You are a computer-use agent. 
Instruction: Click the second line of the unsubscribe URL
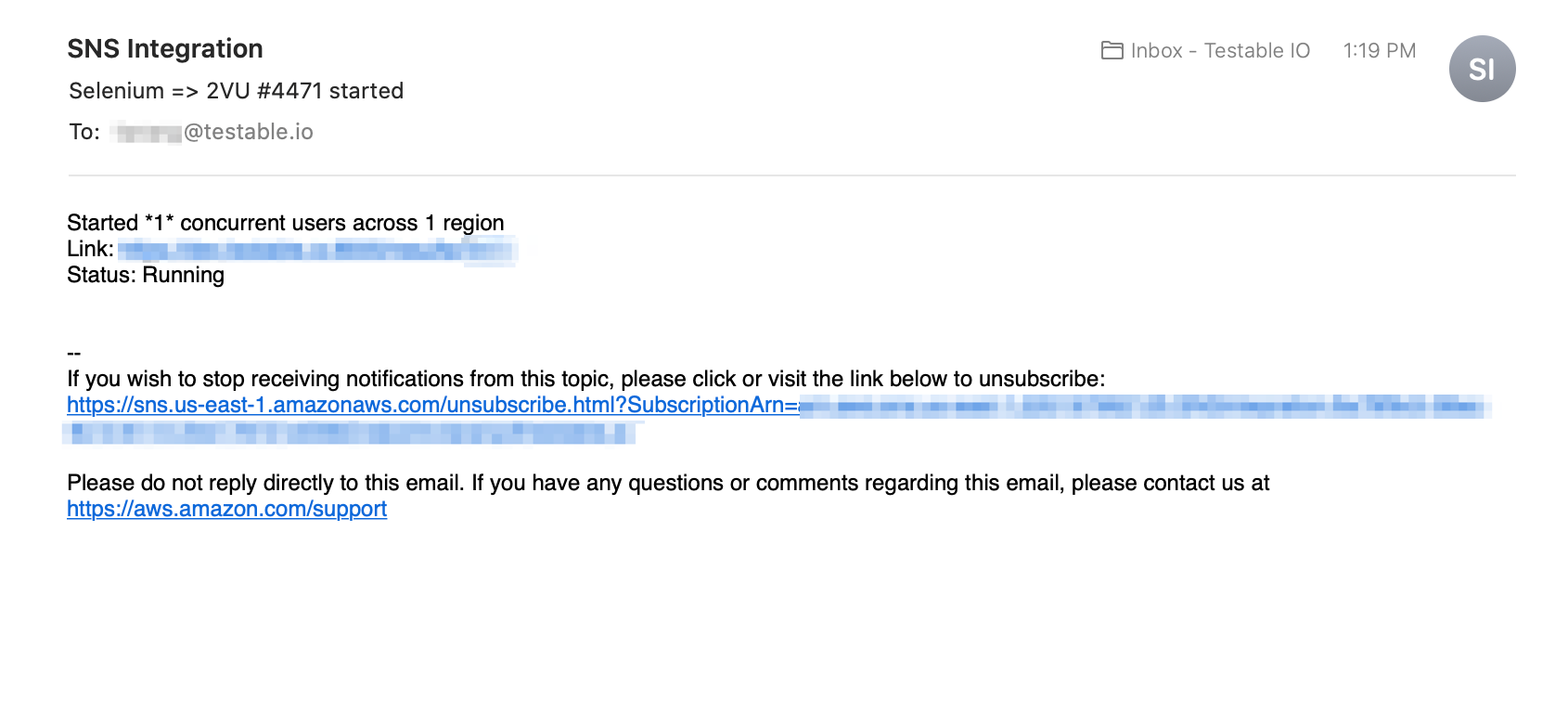(351, 433)
